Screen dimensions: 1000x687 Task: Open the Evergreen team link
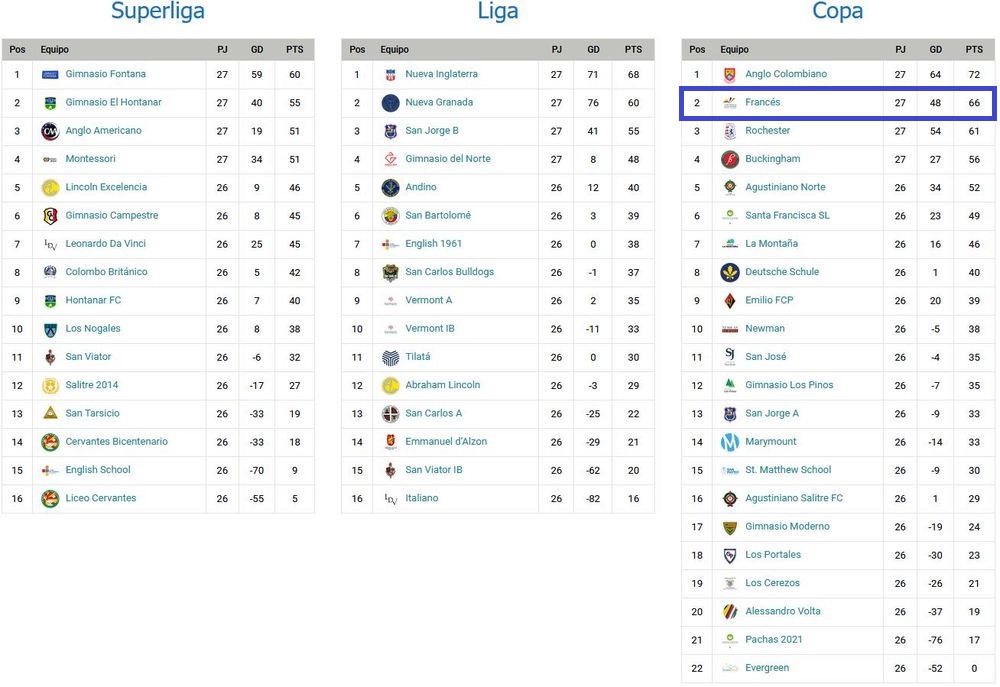[767, 668]
